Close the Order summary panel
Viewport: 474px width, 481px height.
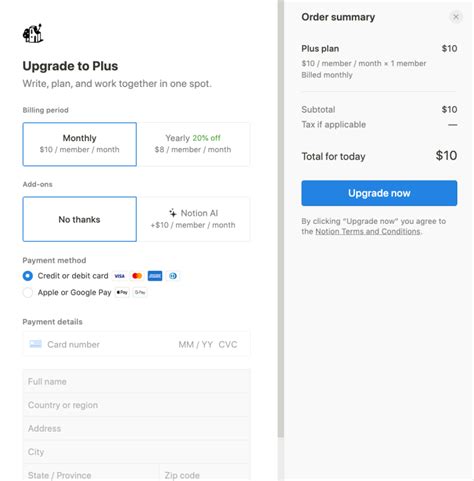click(456, 17)
